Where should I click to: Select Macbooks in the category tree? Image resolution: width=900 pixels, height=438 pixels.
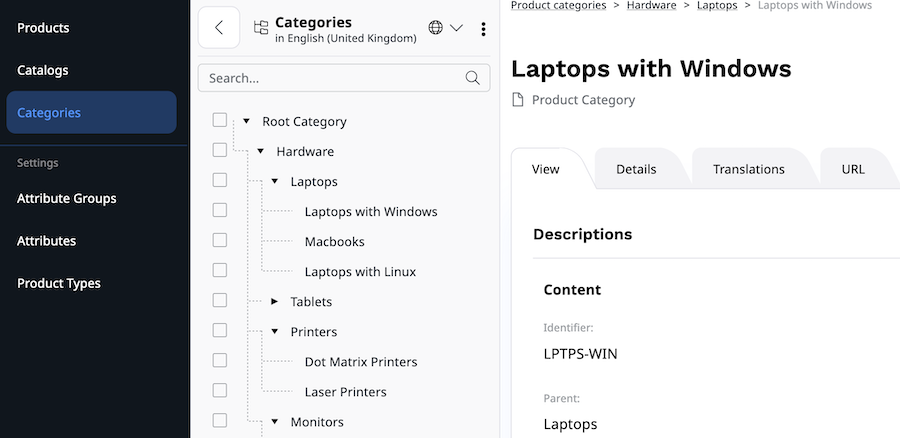coord(334,242)
